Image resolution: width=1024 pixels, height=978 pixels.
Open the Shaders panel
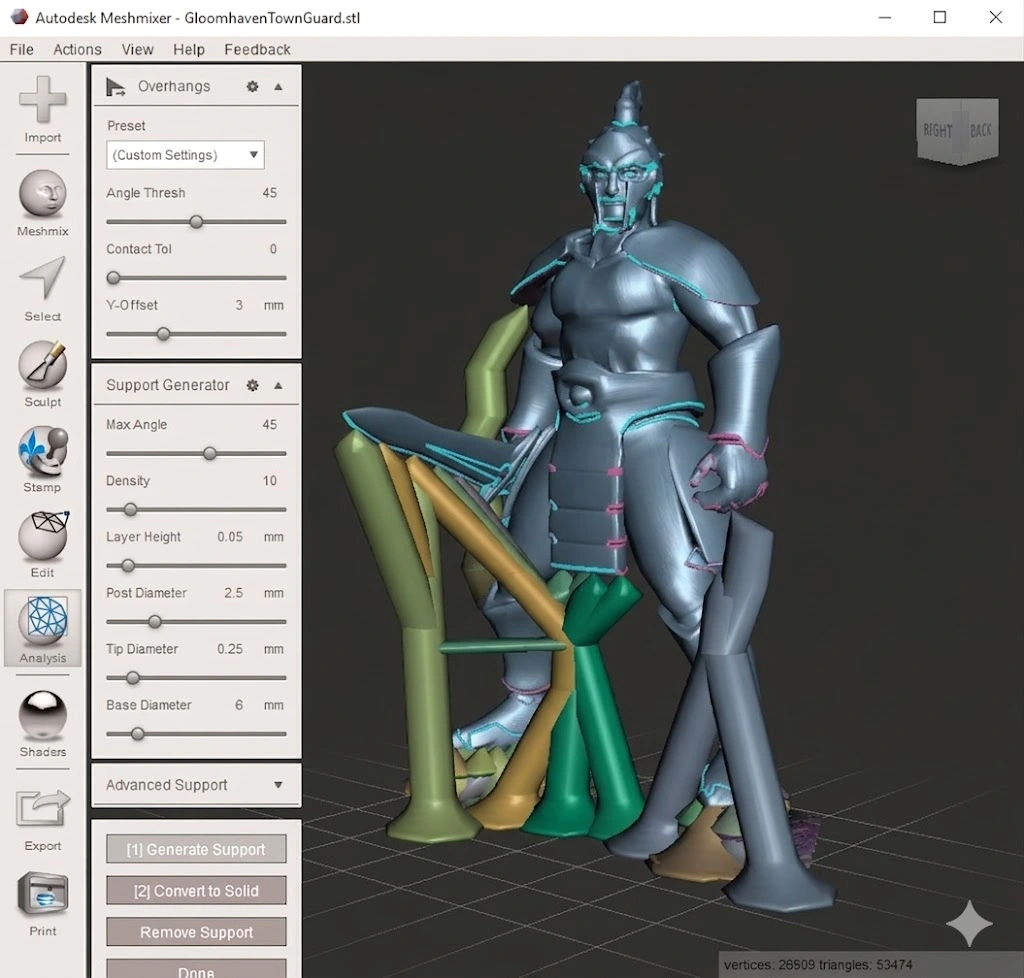[42, 723]
